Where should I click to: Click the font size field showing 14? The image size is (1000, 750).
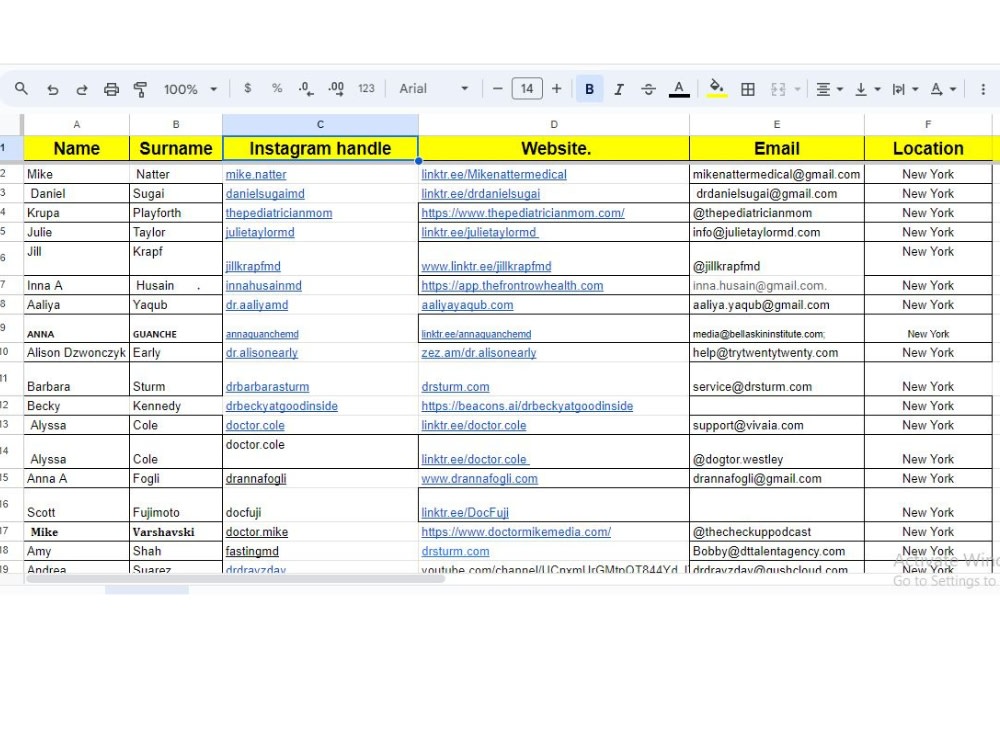(x=527, y=89)
